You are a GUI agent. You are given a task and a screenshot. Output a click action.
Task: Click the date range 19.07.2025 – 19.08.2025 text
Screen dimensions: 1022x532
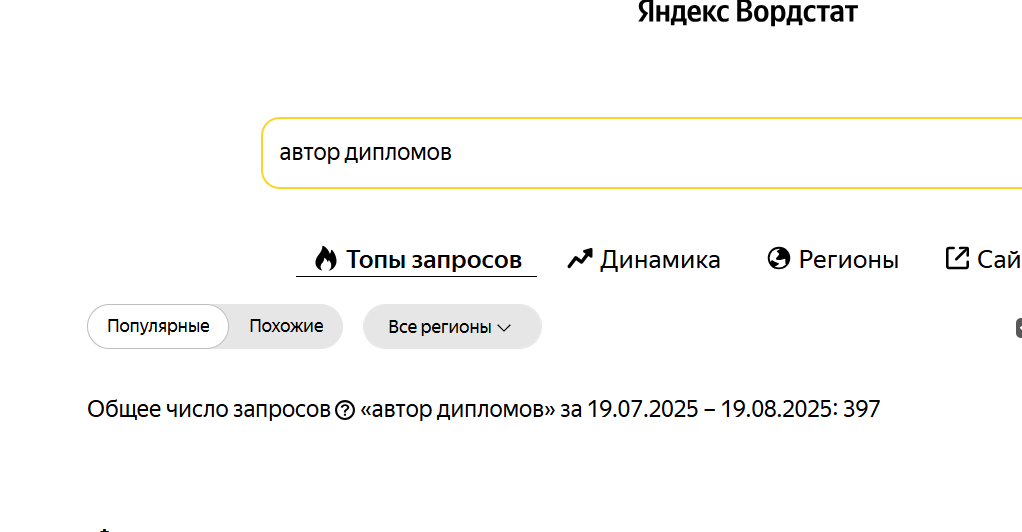709,409
